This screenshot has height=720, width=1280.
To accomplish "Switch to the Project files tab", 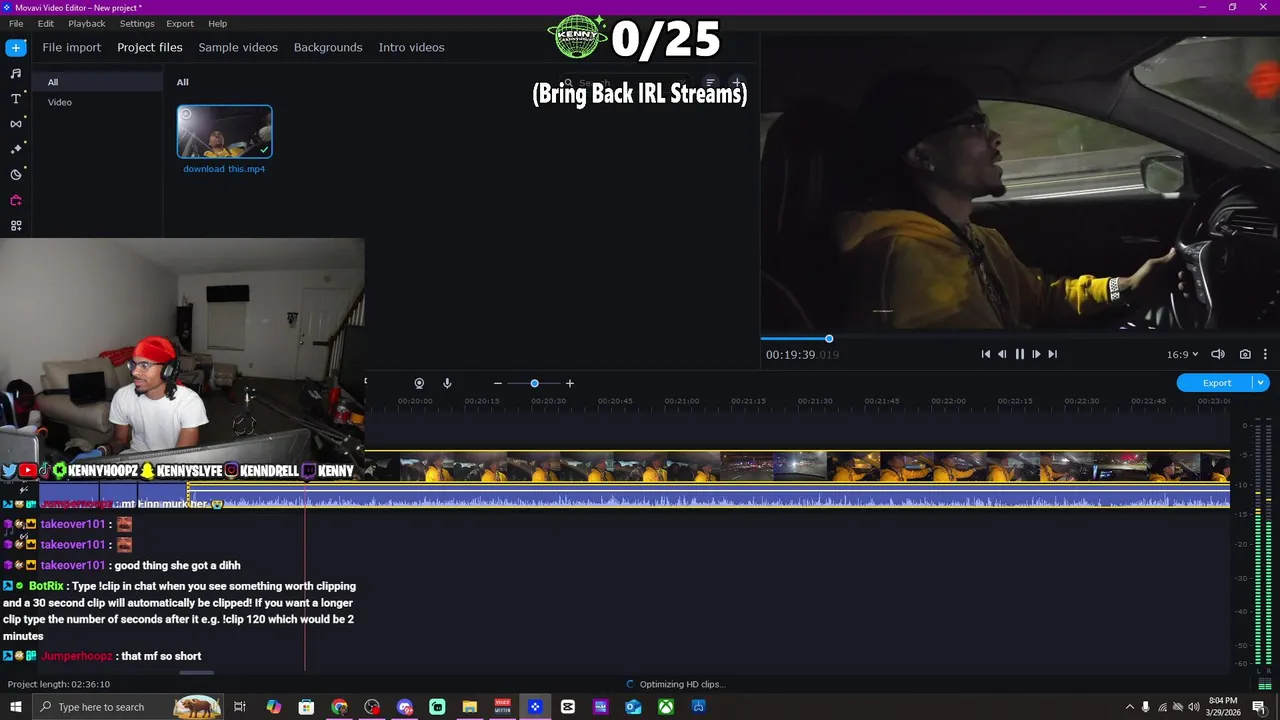I will pyautogui.click(x=150, y=47).
